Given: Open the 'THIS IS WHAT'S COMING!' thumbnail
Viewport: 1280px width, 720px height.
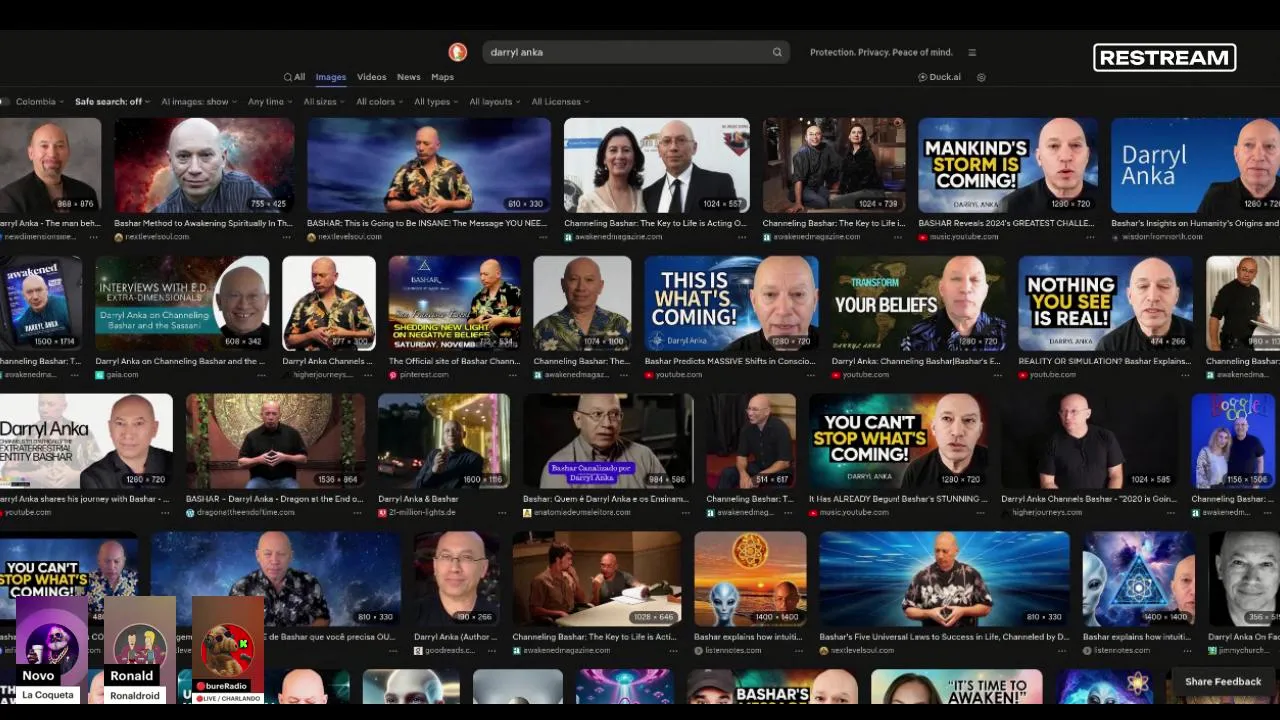Looking at the screenshot, I should (732, 304).
